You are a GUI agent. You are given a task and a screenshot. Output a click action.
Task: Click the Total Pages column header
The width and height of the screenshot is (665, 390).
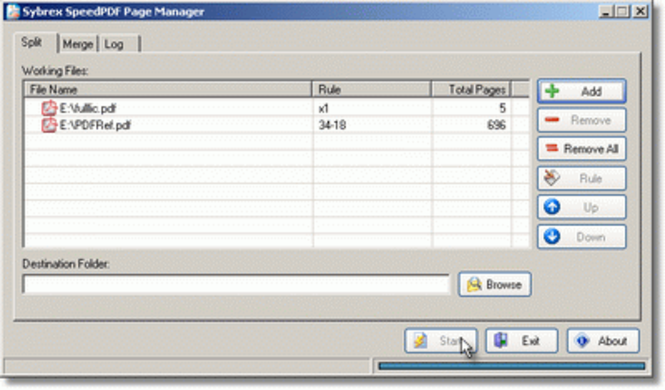coord(471,89)
